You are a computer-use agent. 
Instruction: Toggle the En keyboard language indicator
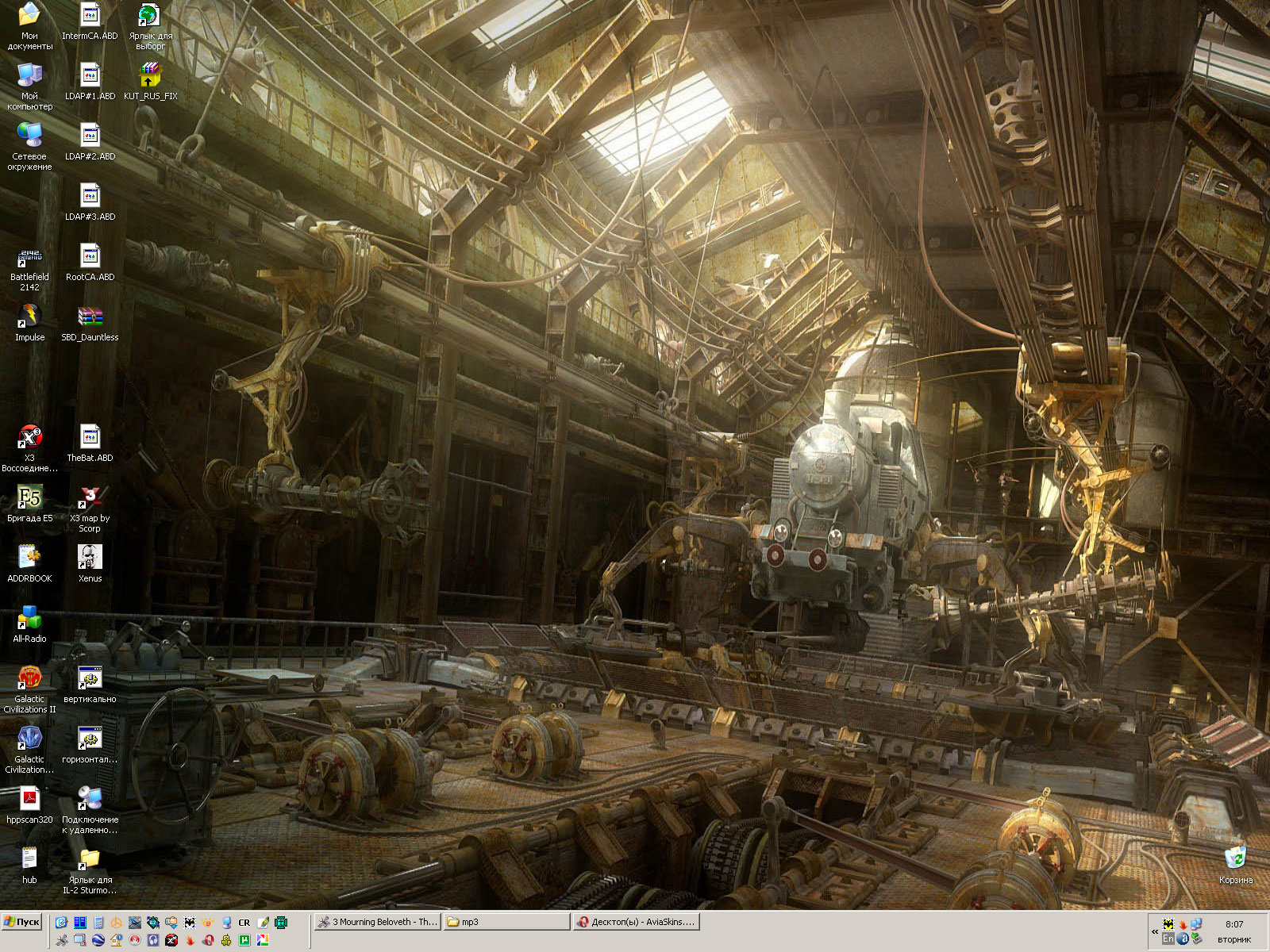(1168, 939)
